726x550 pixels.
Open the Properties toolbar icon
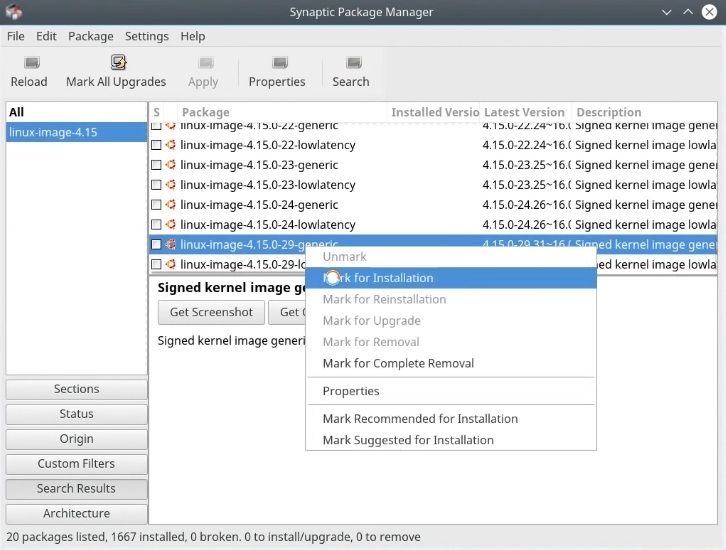coord(280,62)
